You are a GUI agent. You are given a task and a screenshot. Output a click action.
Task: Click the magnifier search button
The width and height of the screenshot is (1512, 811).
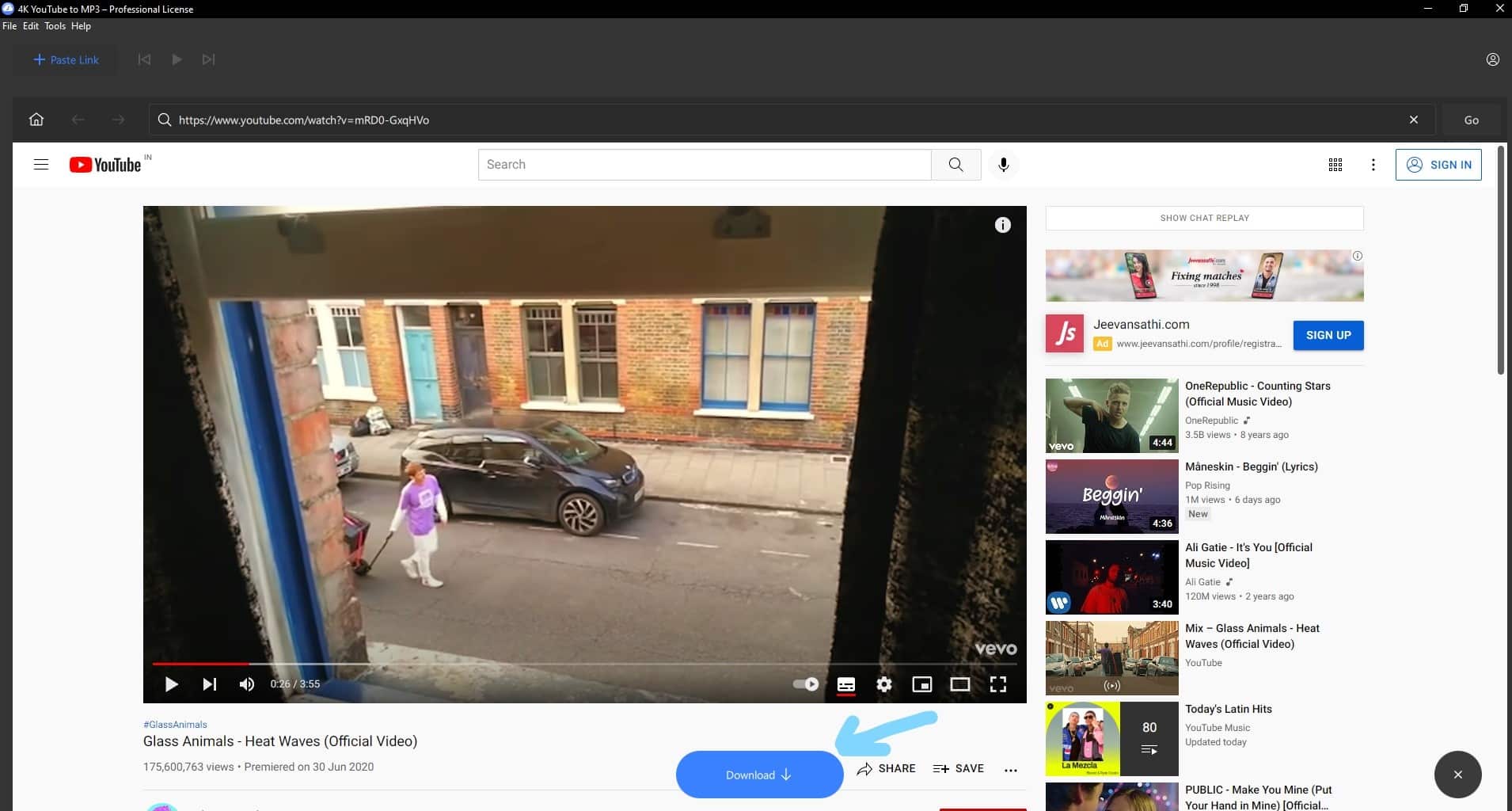[956, 165]
